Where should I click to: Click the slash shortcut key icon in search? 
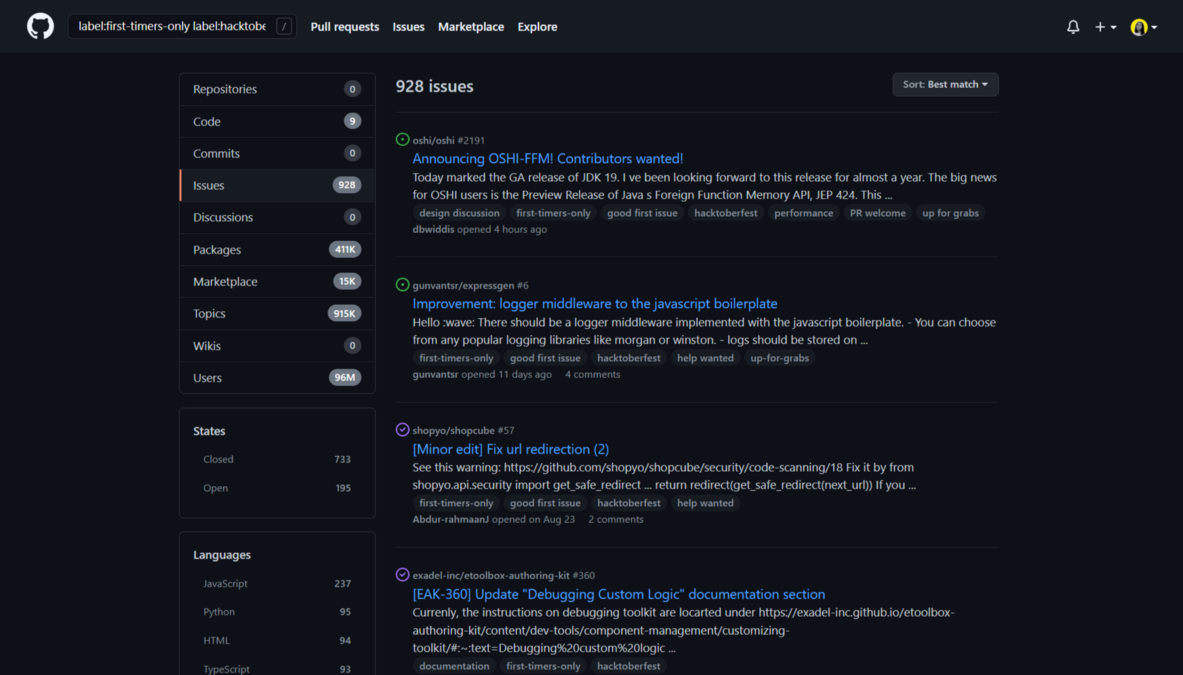point(284,26)
